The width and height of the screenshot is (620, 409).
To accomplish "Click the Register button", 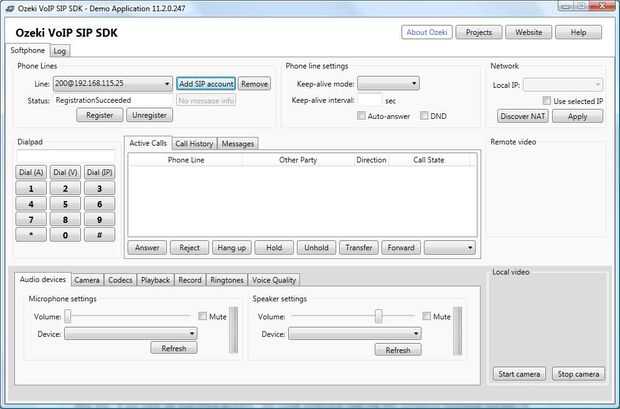I will point(100,115).
